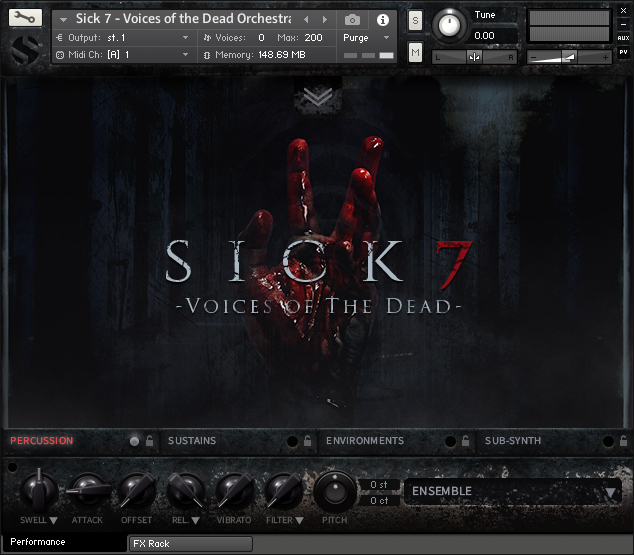Select the SUSTAINS layer tab
634x555 pixels.
click(x=192, y=441)
